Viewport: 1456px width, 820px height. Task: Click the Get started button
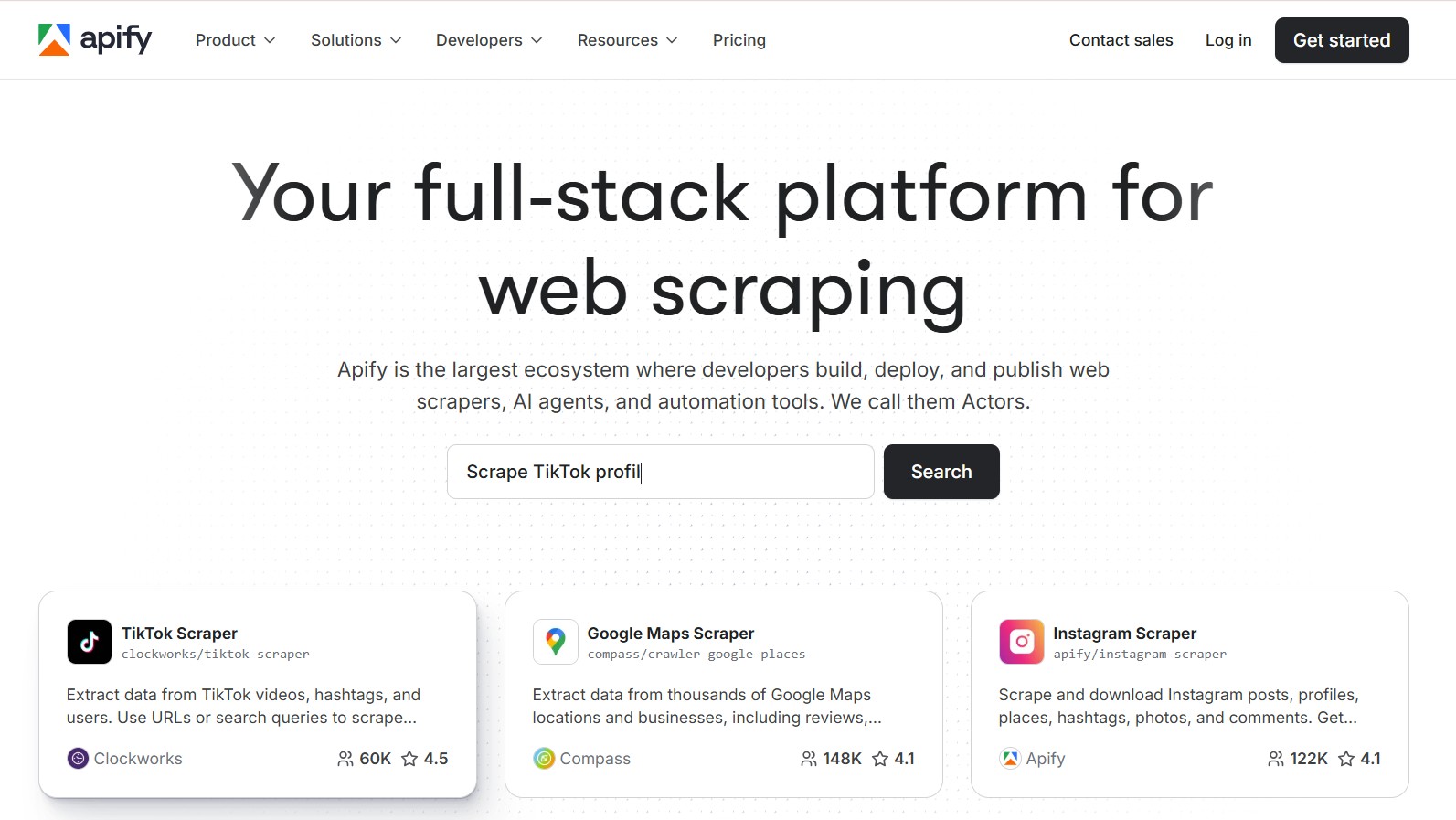coord(1341,40)
